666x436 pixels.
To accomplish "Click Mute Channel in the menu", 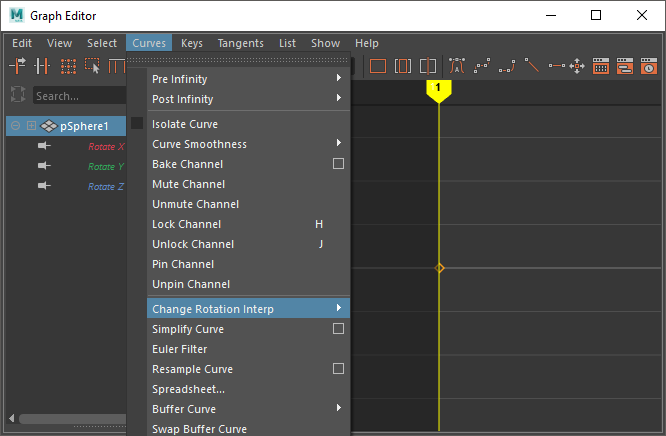I will pyautogui.click(x=187, y=184).
